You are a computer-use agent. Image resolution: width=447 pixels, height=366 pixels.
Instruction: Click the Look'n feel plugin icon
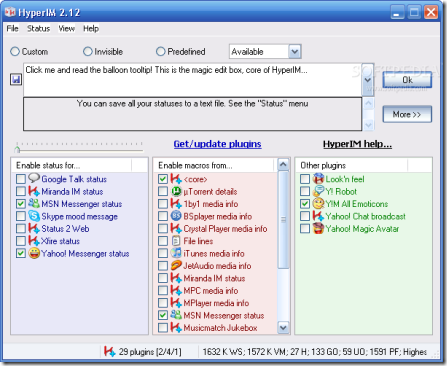tap(318, 179)
